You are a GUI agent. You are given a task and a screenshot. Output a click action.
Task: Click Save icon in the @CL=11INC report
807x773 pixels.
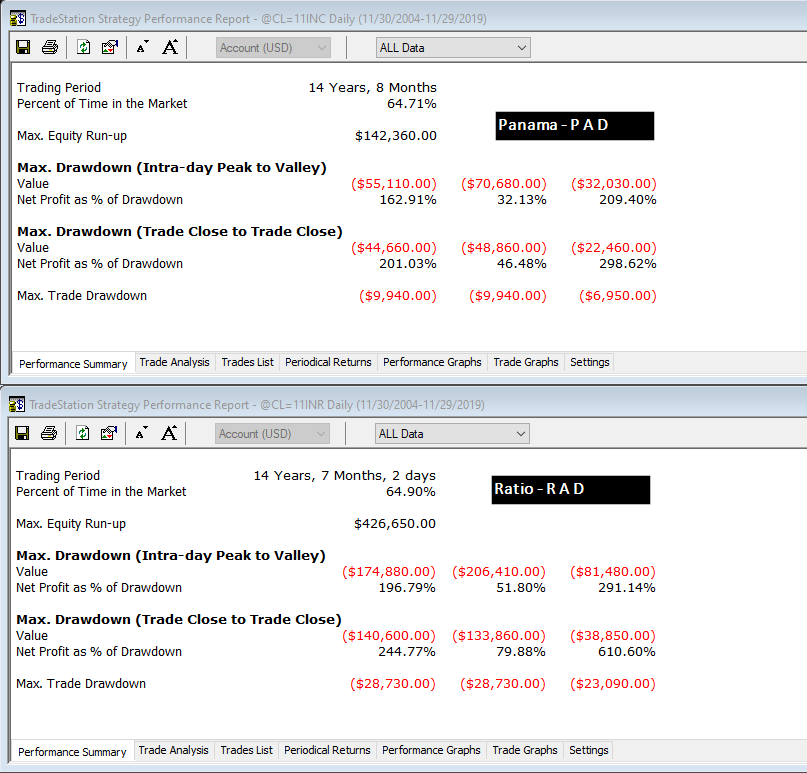[x=23, y=47]
